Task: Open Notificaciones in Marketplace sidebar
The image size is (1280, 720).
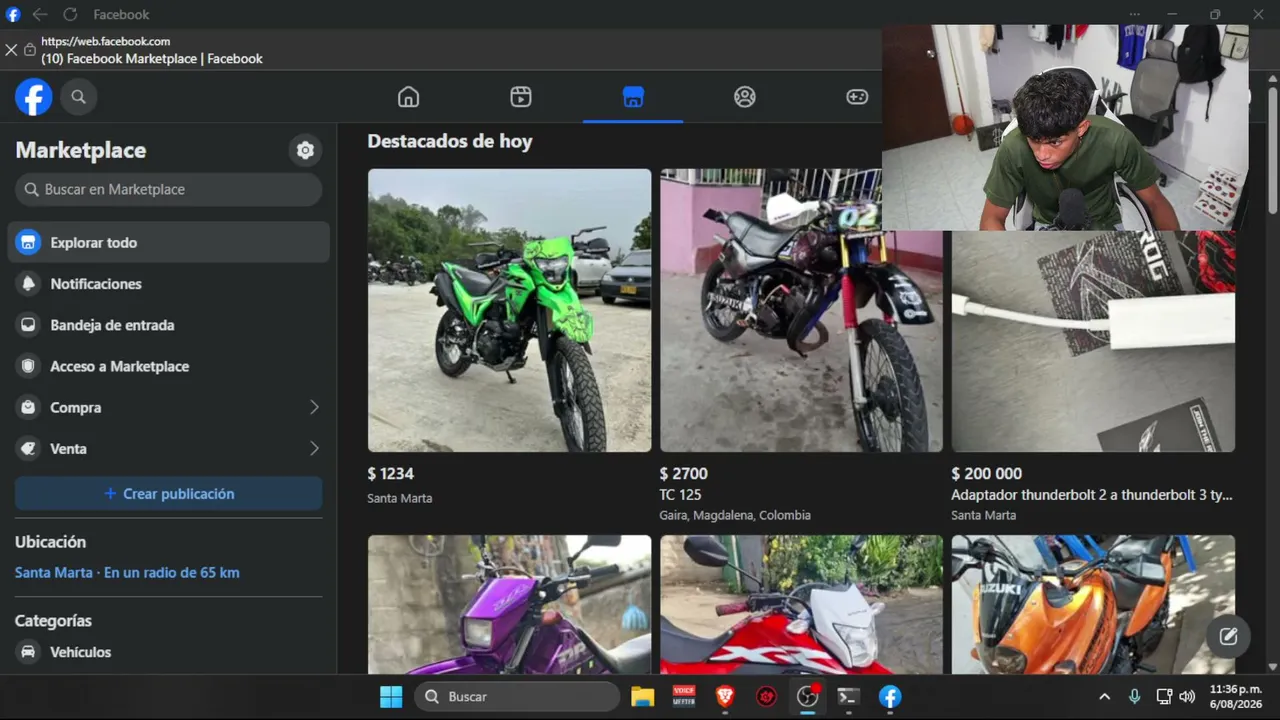Action: tap(168, 284)
